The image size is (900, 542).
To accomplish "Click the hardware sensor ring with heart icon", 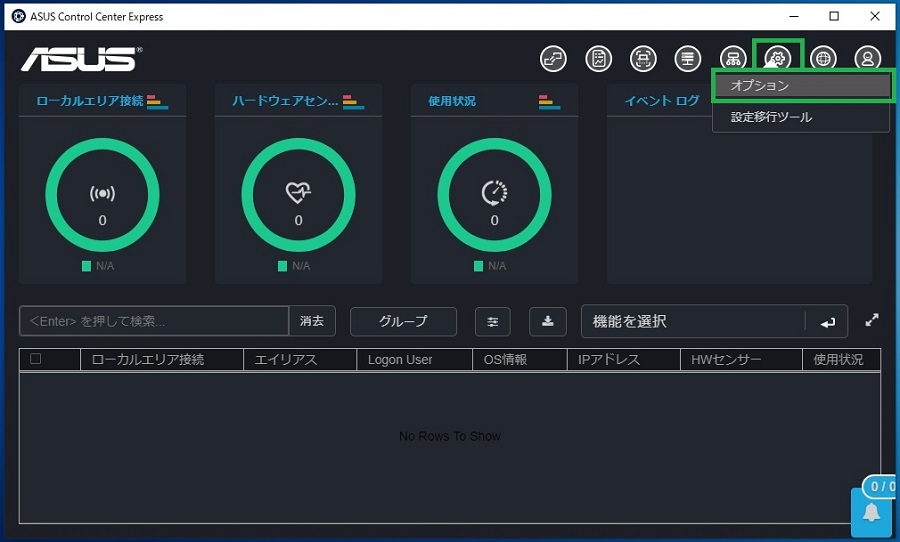I will click(298, 195).
